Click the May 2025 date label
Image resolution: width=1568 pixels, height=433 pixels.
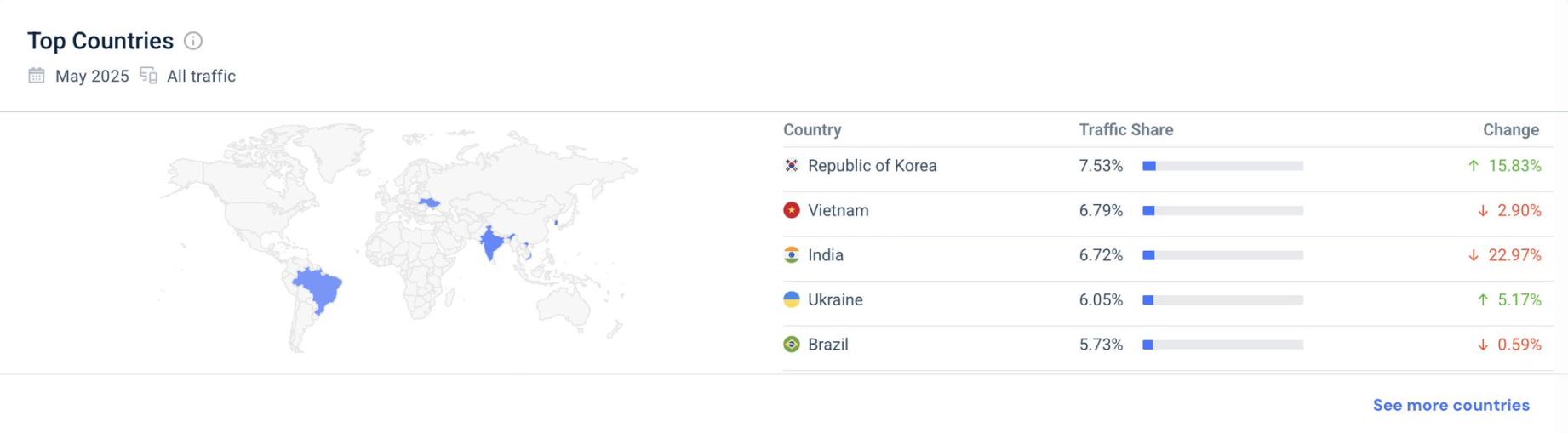tap(92, 76)
